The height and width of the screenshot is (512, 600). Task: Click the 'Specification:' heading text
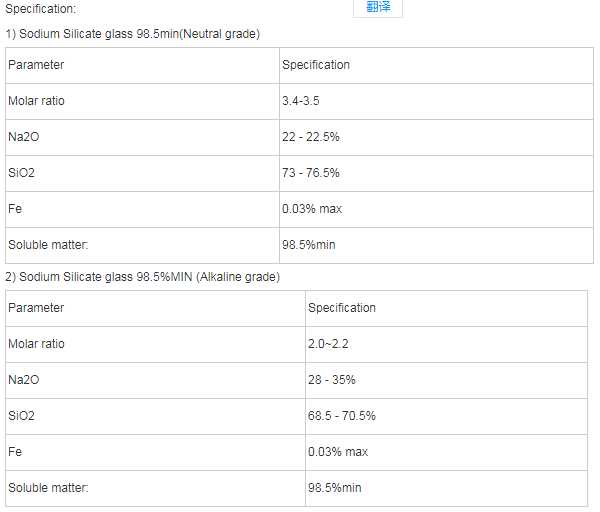pyautogui.click(x=41, y=9)
